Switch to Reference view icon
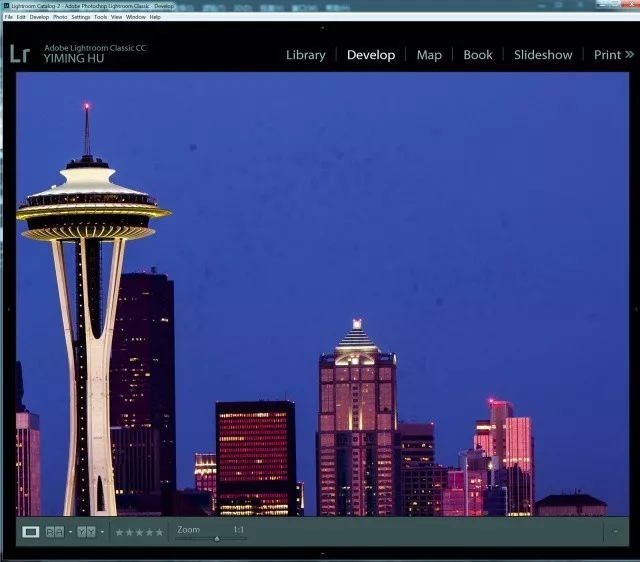The height and width of the screenshot is (562, 640). [x=54, y=532]
